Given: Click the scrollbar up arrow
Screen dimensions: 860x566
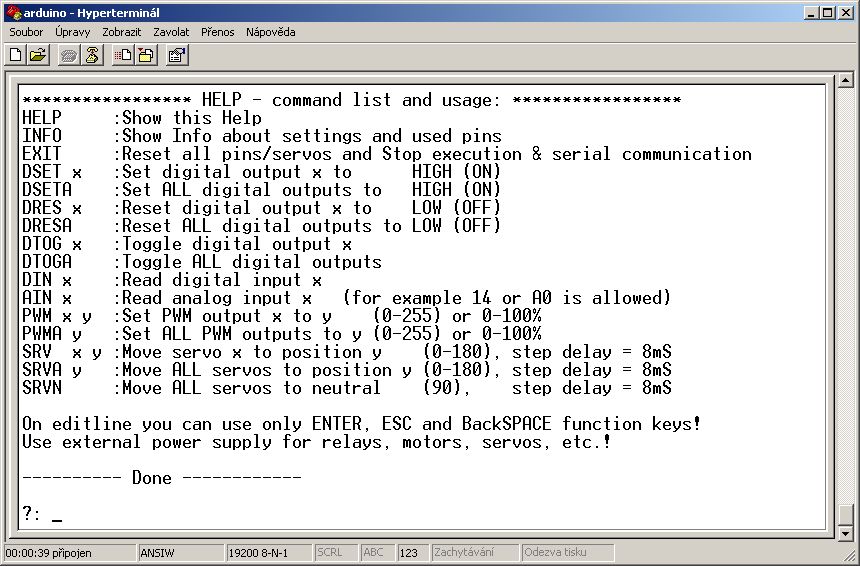Looking at the screenshot, I should [x=846, y=81].
